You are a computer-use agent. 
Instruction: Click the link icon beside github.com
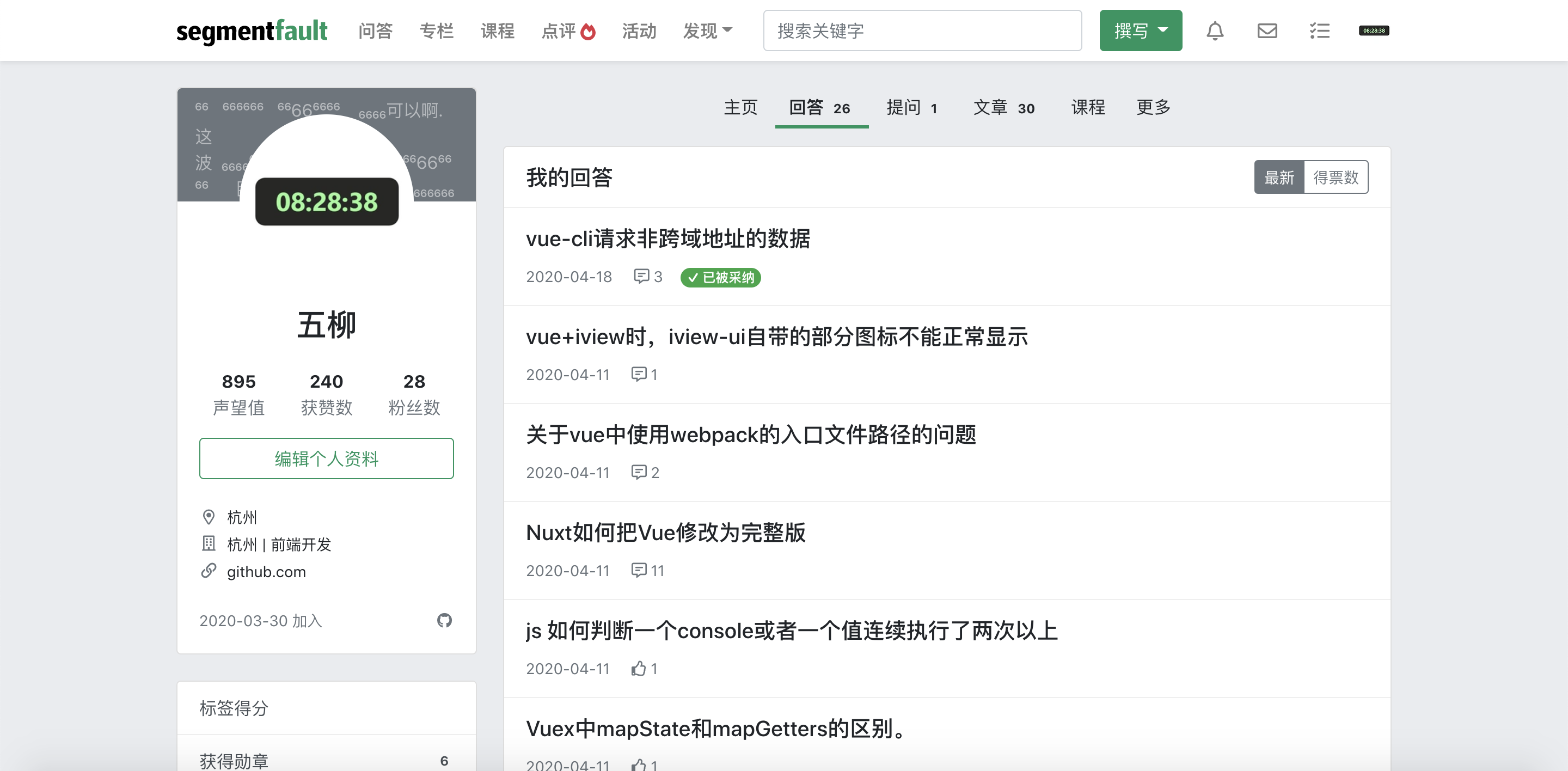[209, 571]
